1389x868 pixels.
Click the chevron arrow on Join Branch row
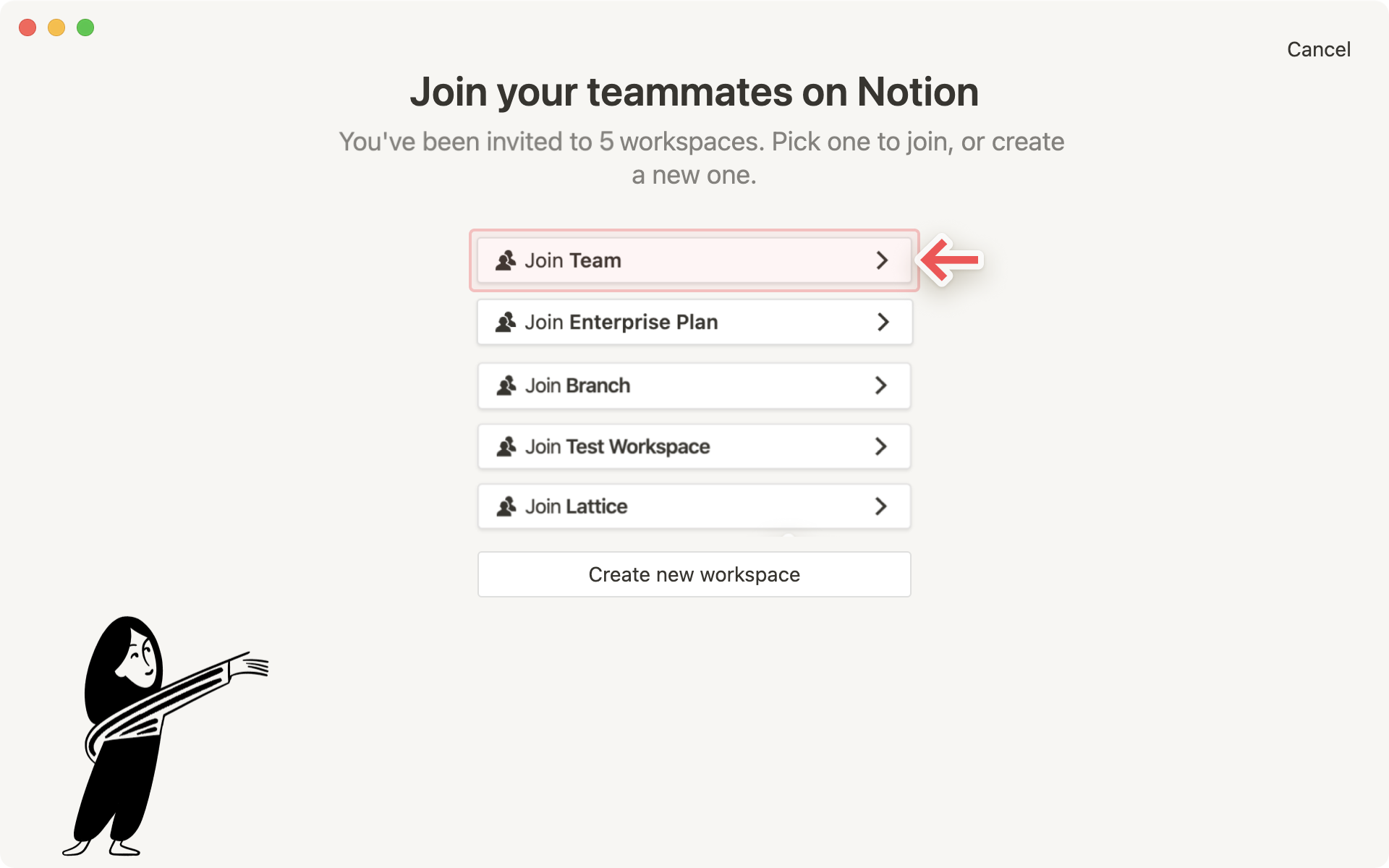coord(880,386)
